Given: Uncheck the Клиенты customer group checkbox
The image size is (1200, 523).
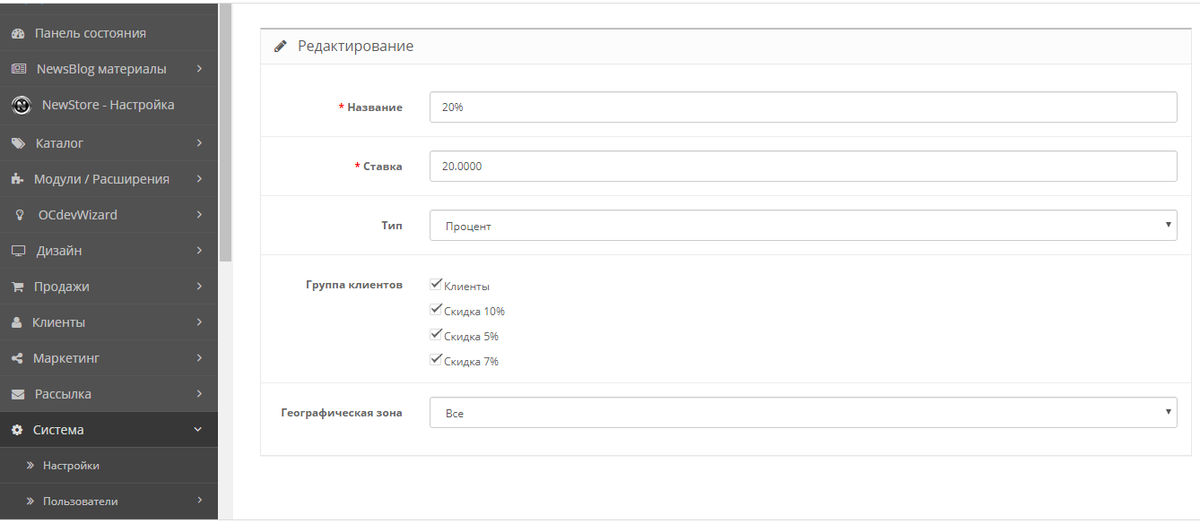Looking at the screenshot, I should pos(435,285).
